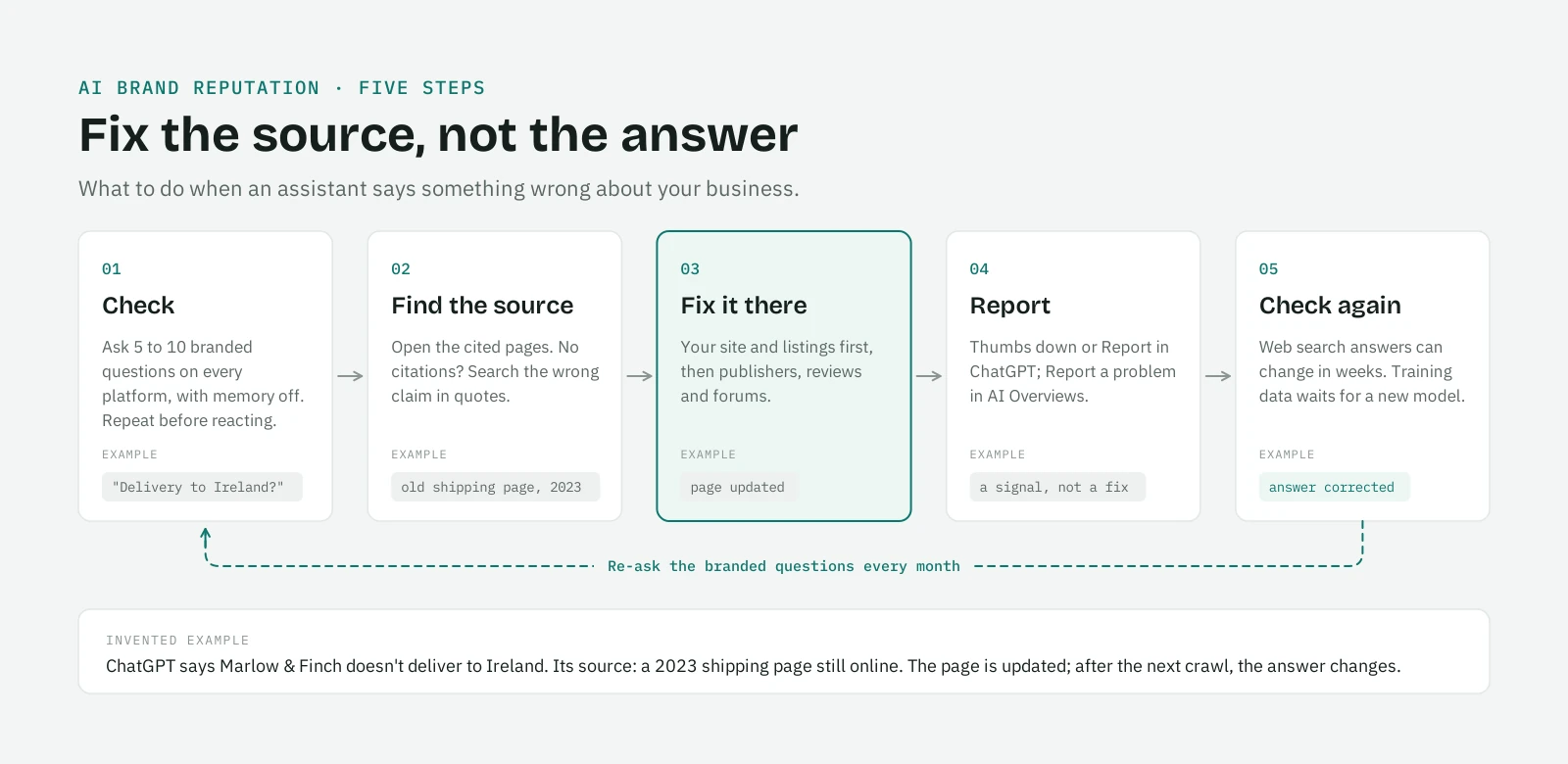Click the 'INVENTED EXAMPLE' label
The height and width of the screenshot is (764, 1568).
[x=177, y=640]
